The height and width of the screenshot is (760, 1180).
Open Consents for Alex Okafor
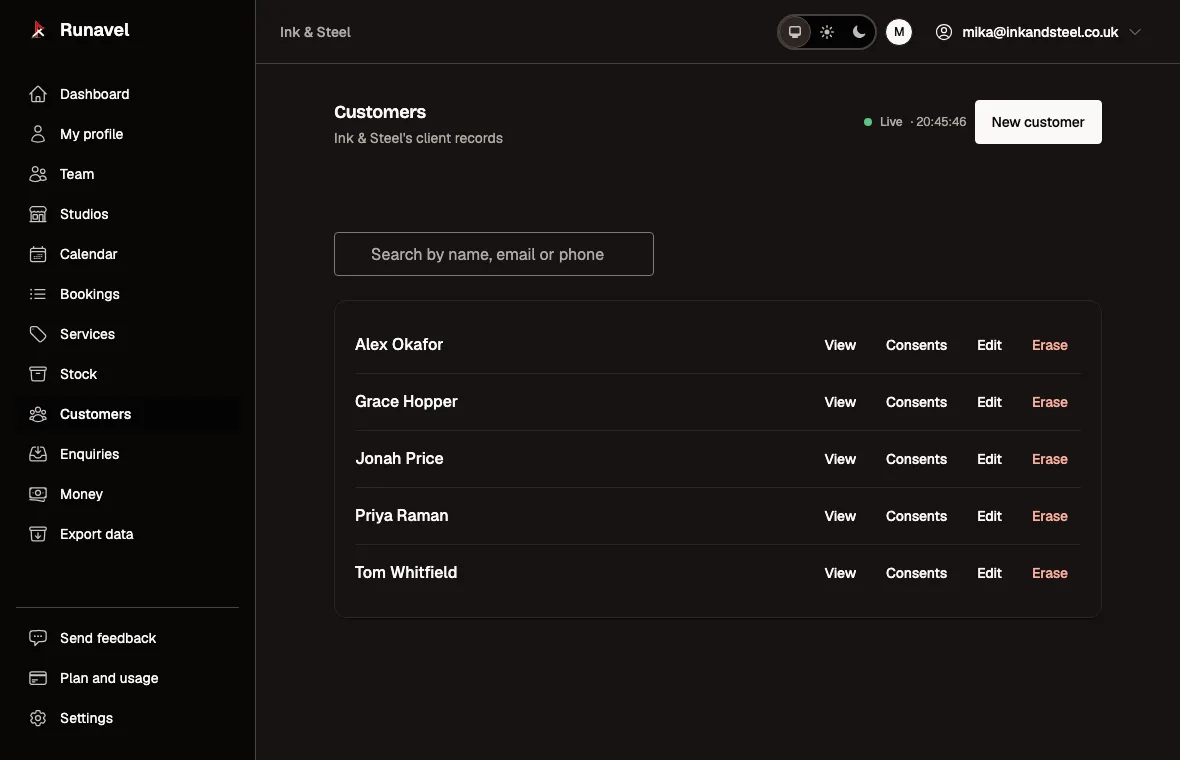click(916, 345)
